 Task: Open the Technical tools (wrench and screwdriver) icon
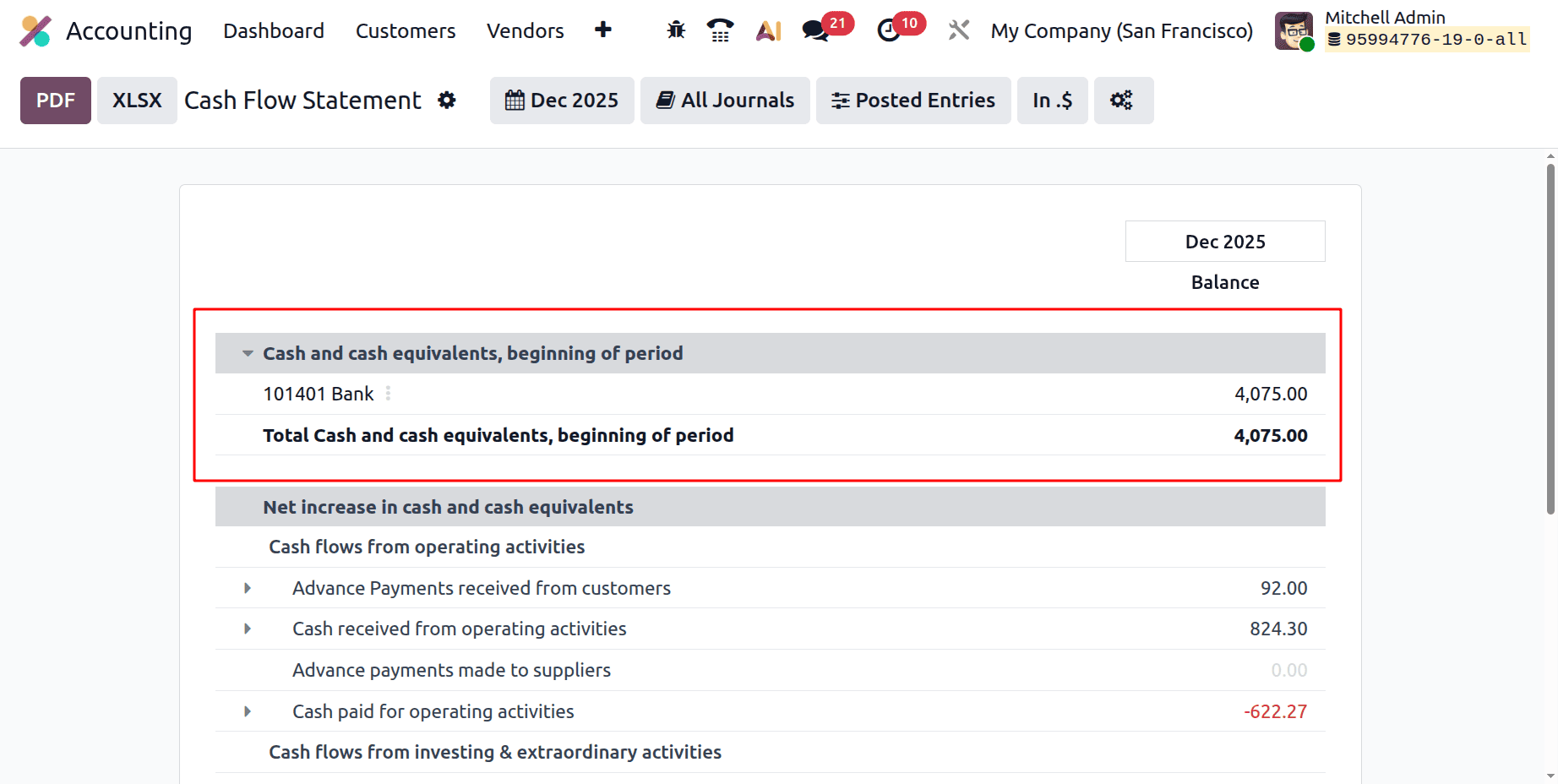(958, 30)
